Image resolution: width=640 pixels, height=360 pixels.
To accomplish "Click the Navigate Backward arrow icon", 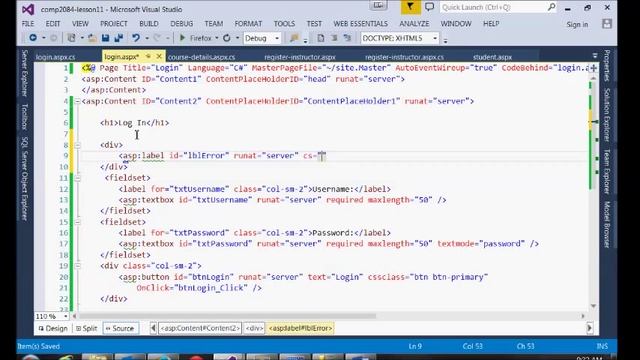I will point(33,38).
